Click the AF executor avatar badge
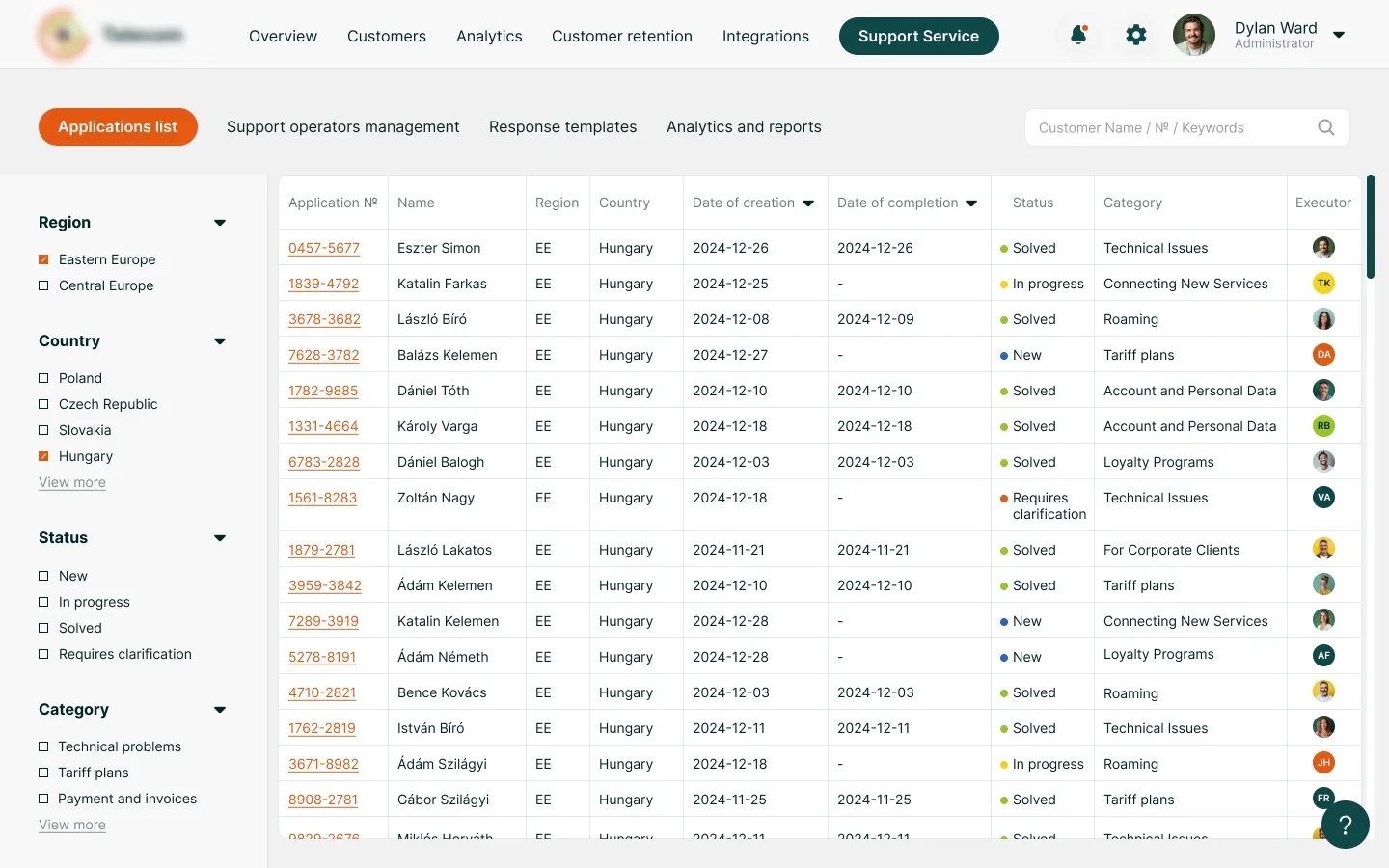The image size is (1389, 868). coord(1323,656)
